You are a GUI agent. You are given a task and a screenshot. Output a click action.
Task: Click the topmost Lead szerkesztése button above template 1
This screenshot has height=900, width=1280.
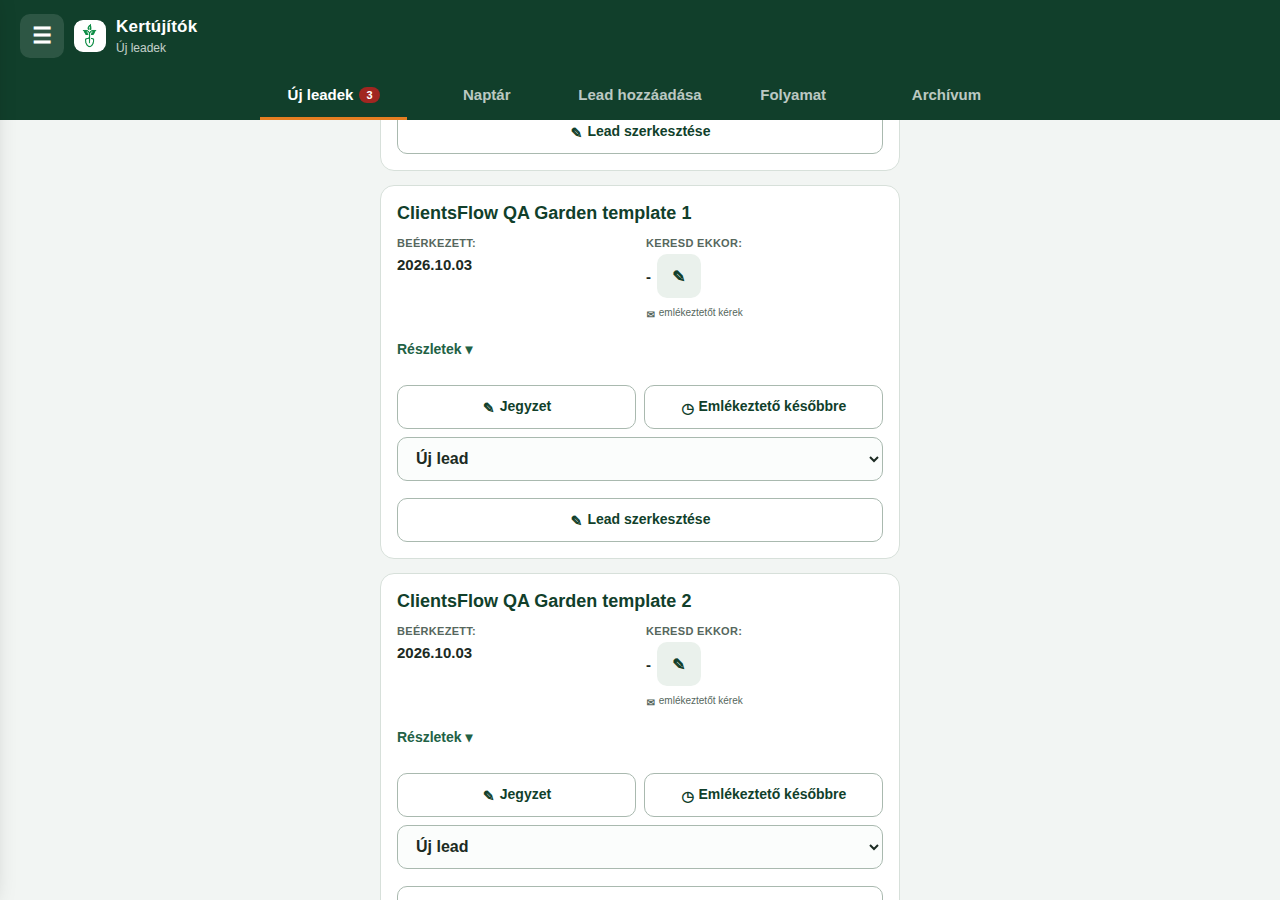tap(640, 136)
